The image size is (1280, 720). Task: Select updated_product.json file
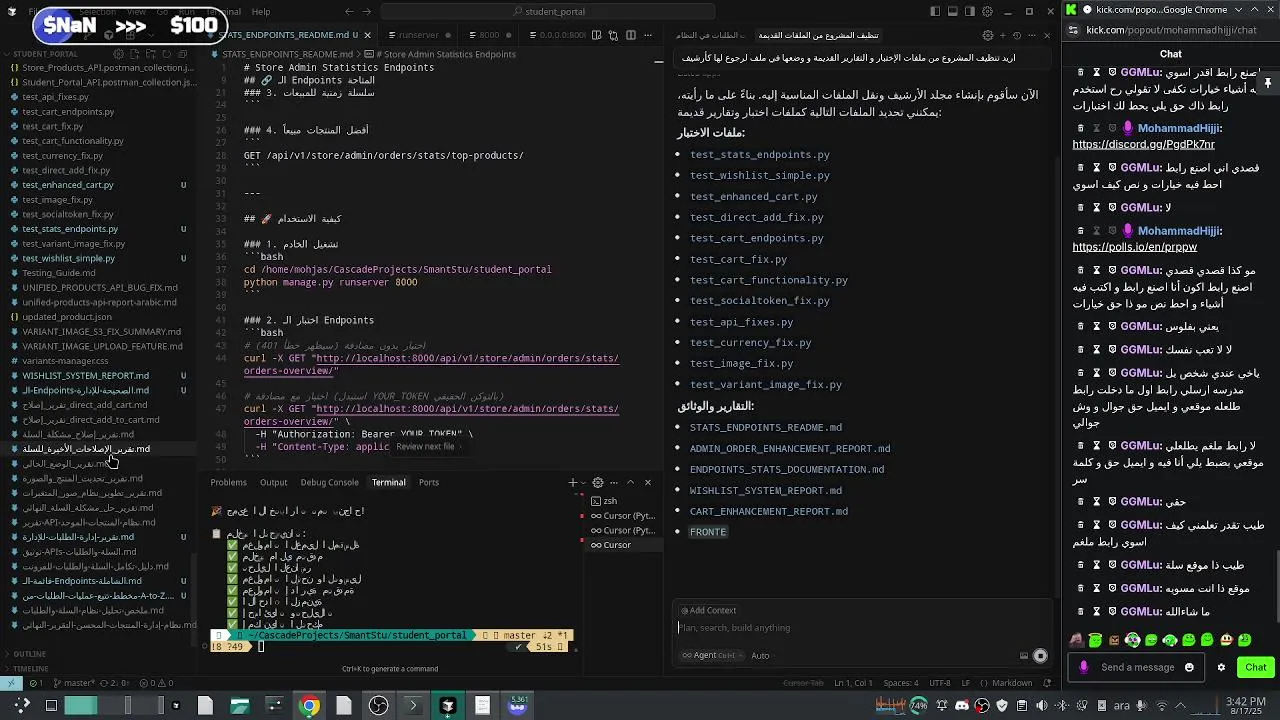67,317
